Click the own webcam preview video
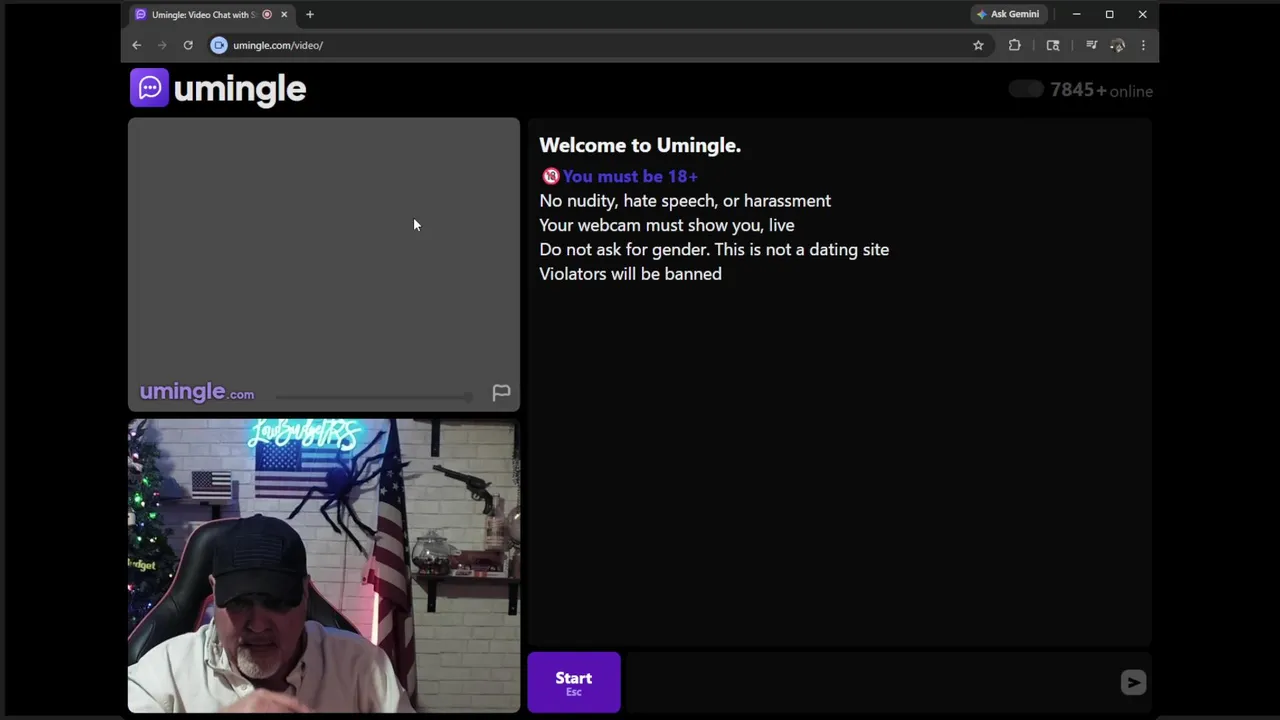 324,566
